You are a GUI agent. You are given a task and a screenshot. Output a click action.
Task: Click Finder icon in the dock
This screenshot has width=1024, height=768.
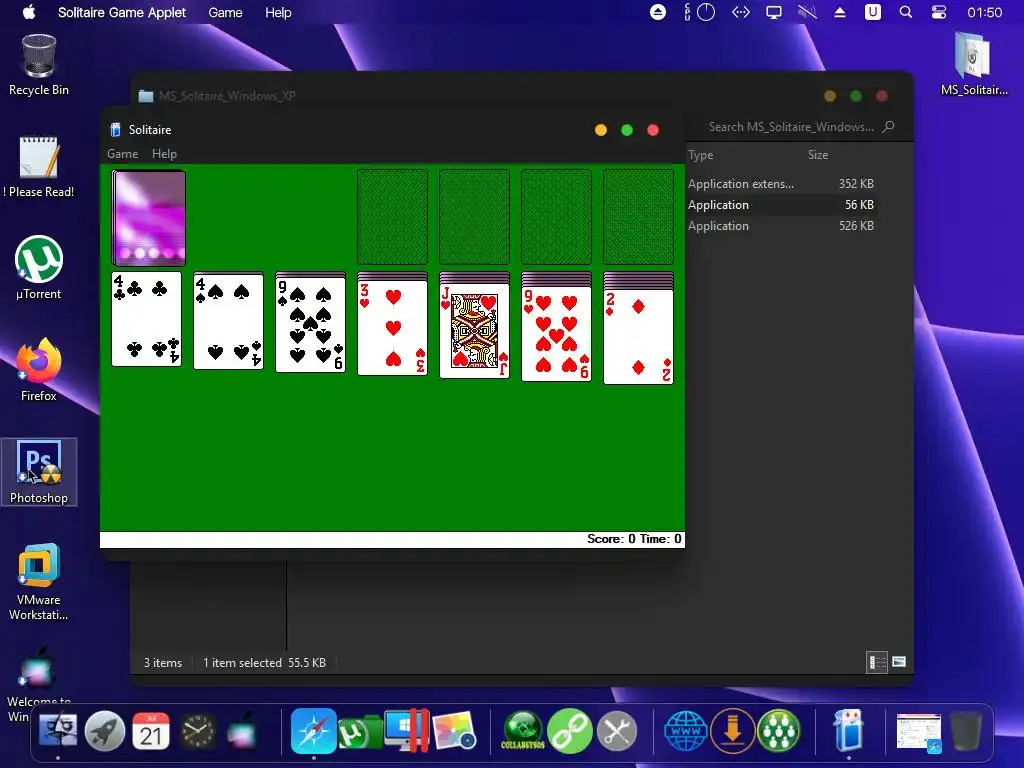pos(58,731)
